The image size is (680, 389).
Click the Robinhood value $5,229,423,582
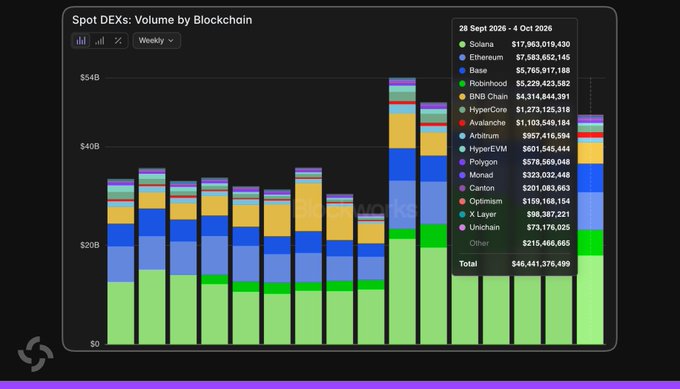point(543,84)
